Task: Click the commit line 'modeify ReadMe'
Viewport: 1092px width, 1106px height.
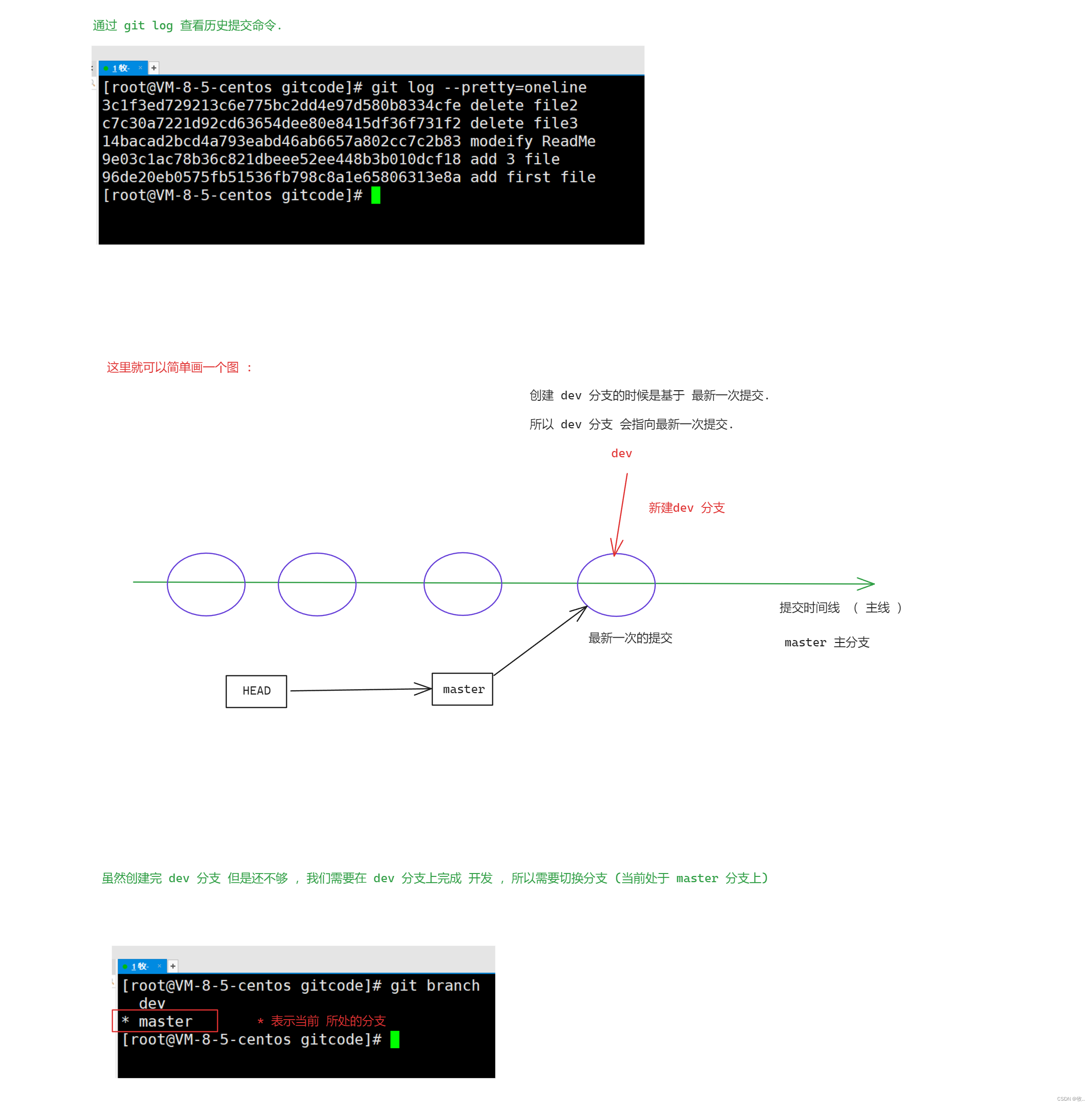Action: click(x=348, y=141)
